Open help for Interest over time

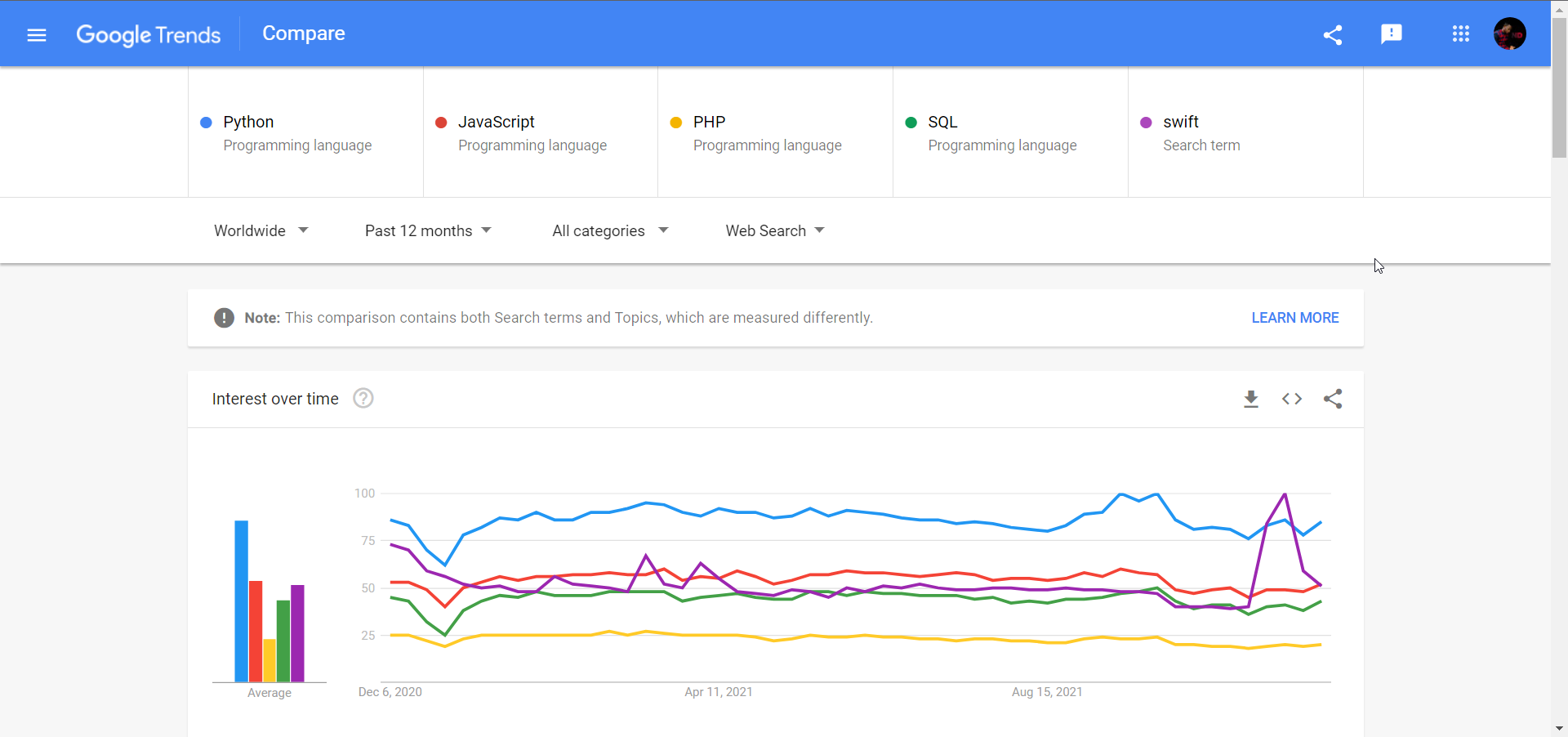(363, 398)
